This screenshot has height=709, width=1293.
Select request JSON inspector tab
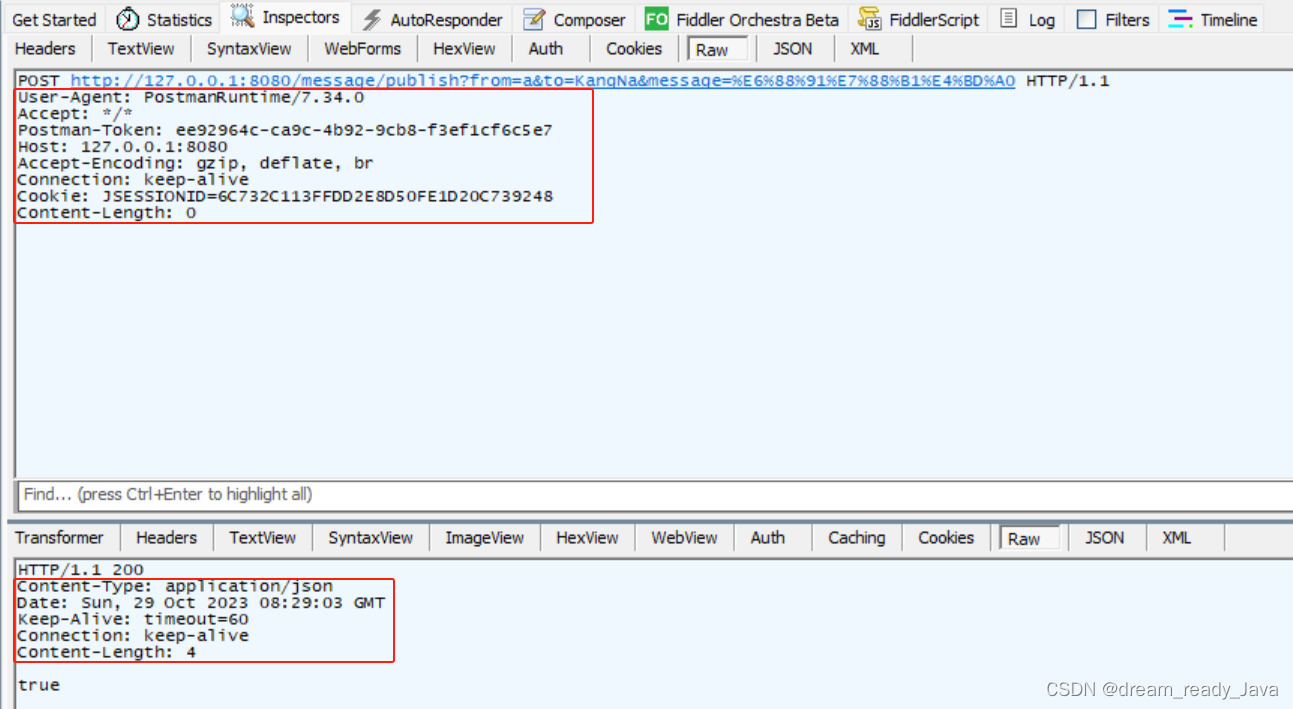[x=793, y=48]
